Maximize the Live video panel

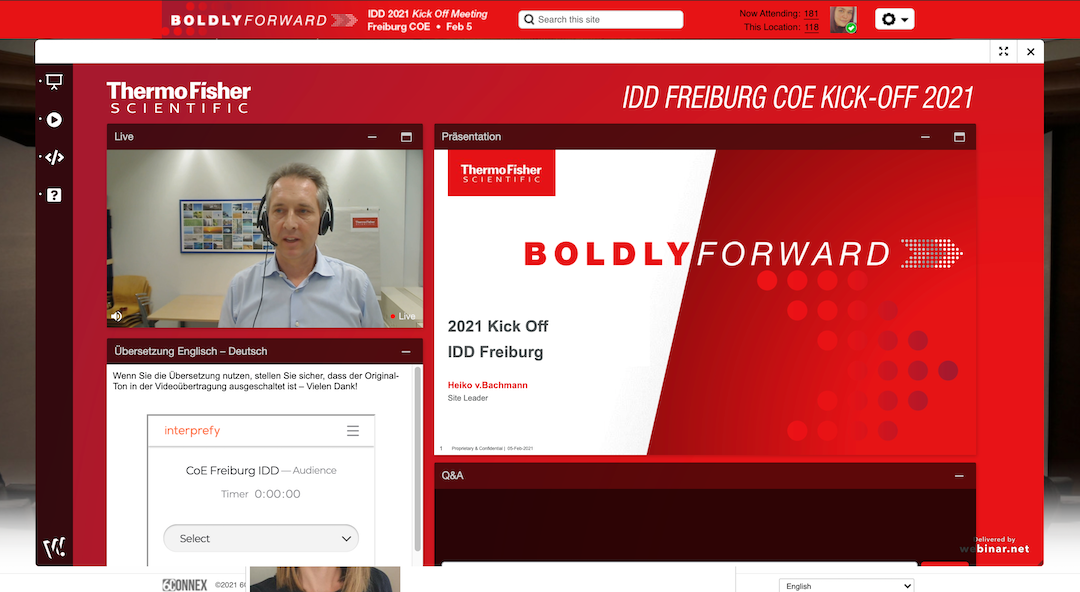click(406, 137)
